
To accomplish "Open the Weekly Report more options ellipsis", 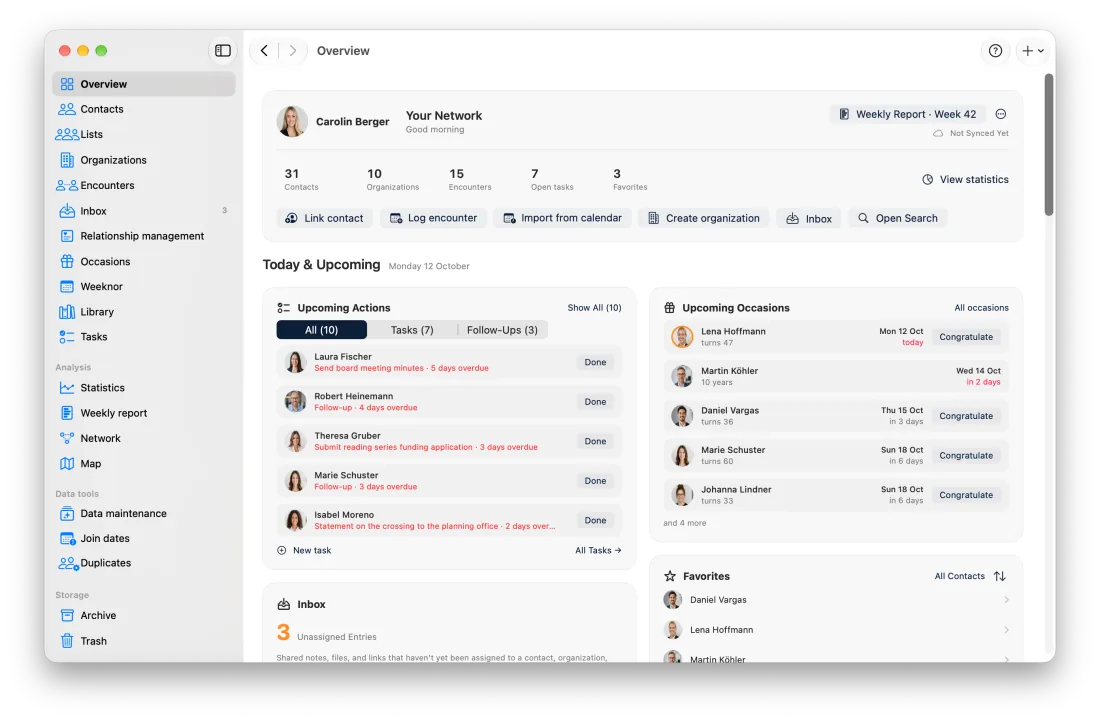I will [x=1001, y=114].
